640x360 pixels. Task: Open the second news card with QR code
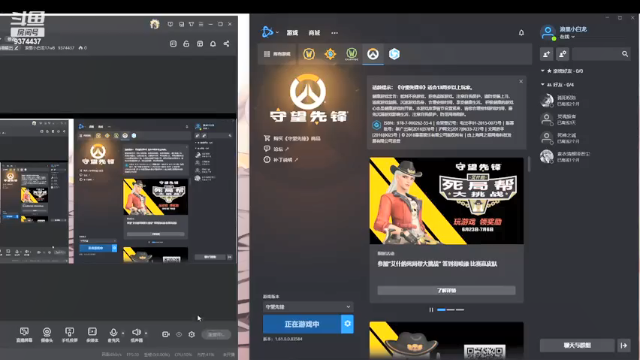[447, 341]
